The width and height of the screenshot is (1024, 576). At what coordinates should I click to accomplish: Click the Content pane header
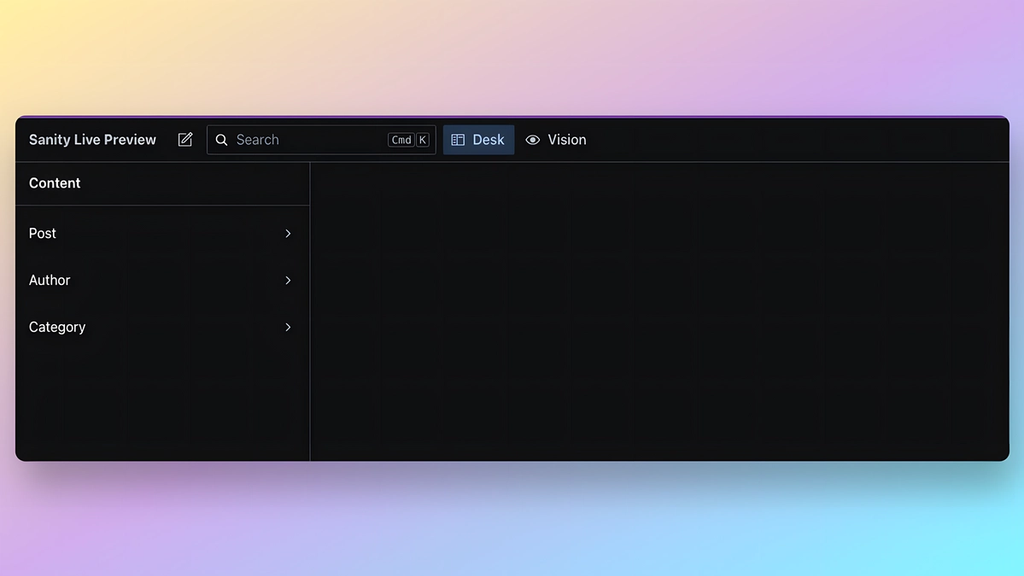coord(55,184)
